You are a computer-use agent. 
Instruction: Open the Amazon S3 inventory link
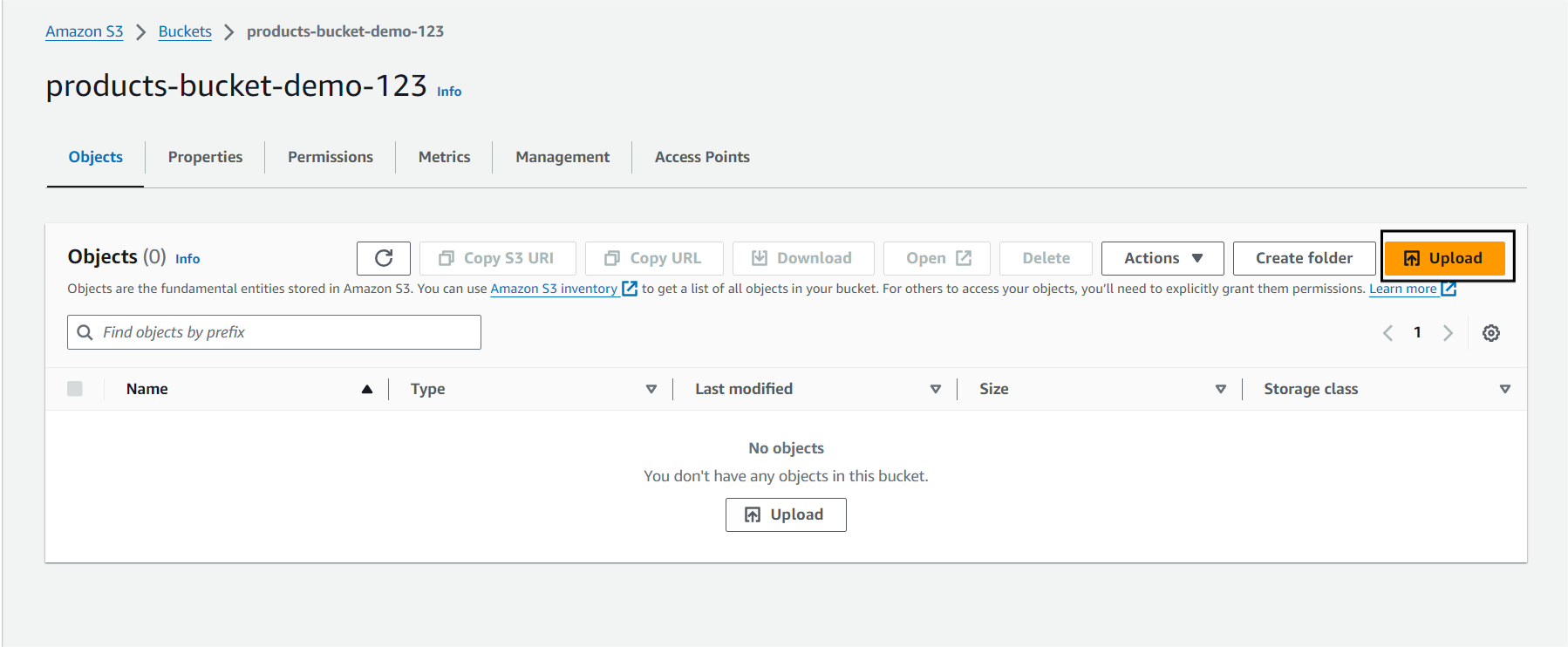pos(554,289)
